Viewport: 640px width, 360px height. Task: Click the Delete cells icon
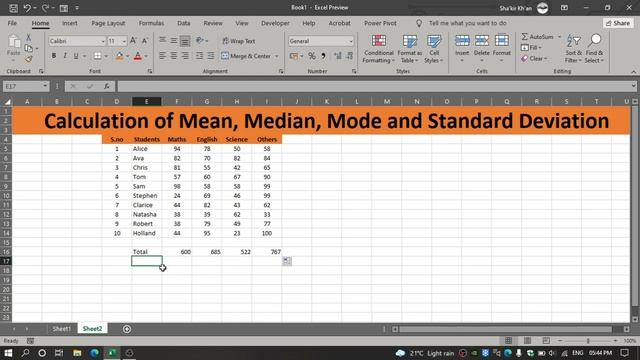point(482,41)
